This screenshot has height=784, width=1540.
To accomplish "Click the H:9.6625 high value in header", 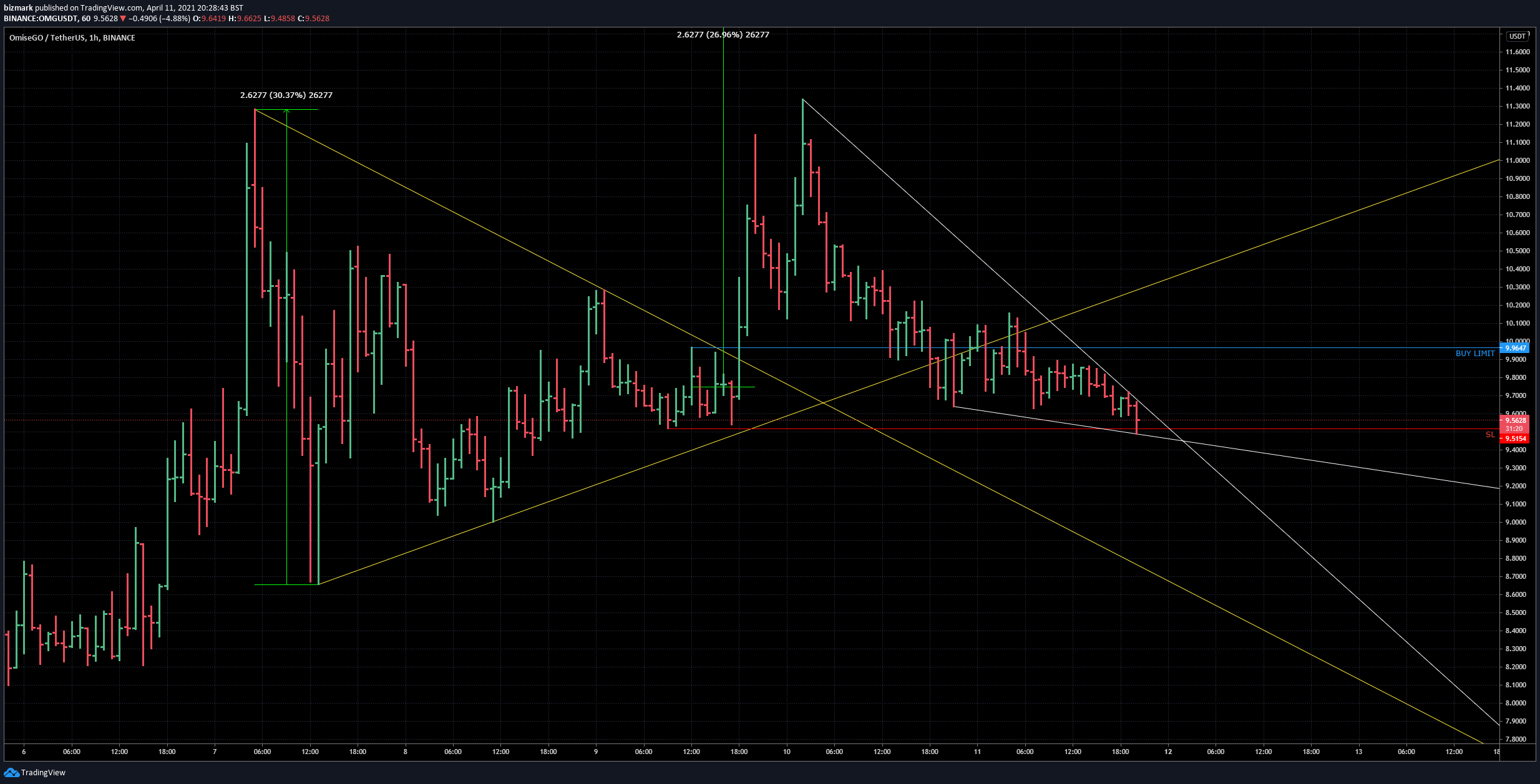I will pos(245,19).
